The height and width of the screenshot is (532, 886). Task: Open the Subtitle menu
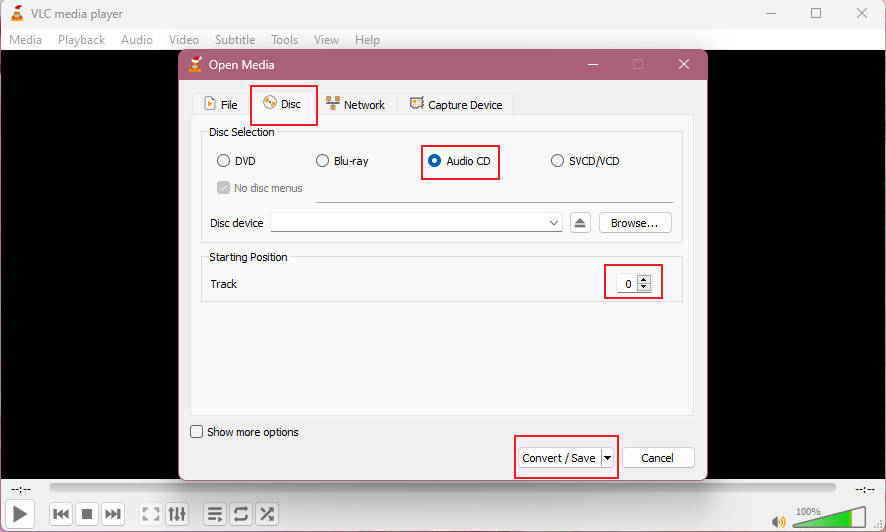(x=235, y=40)
